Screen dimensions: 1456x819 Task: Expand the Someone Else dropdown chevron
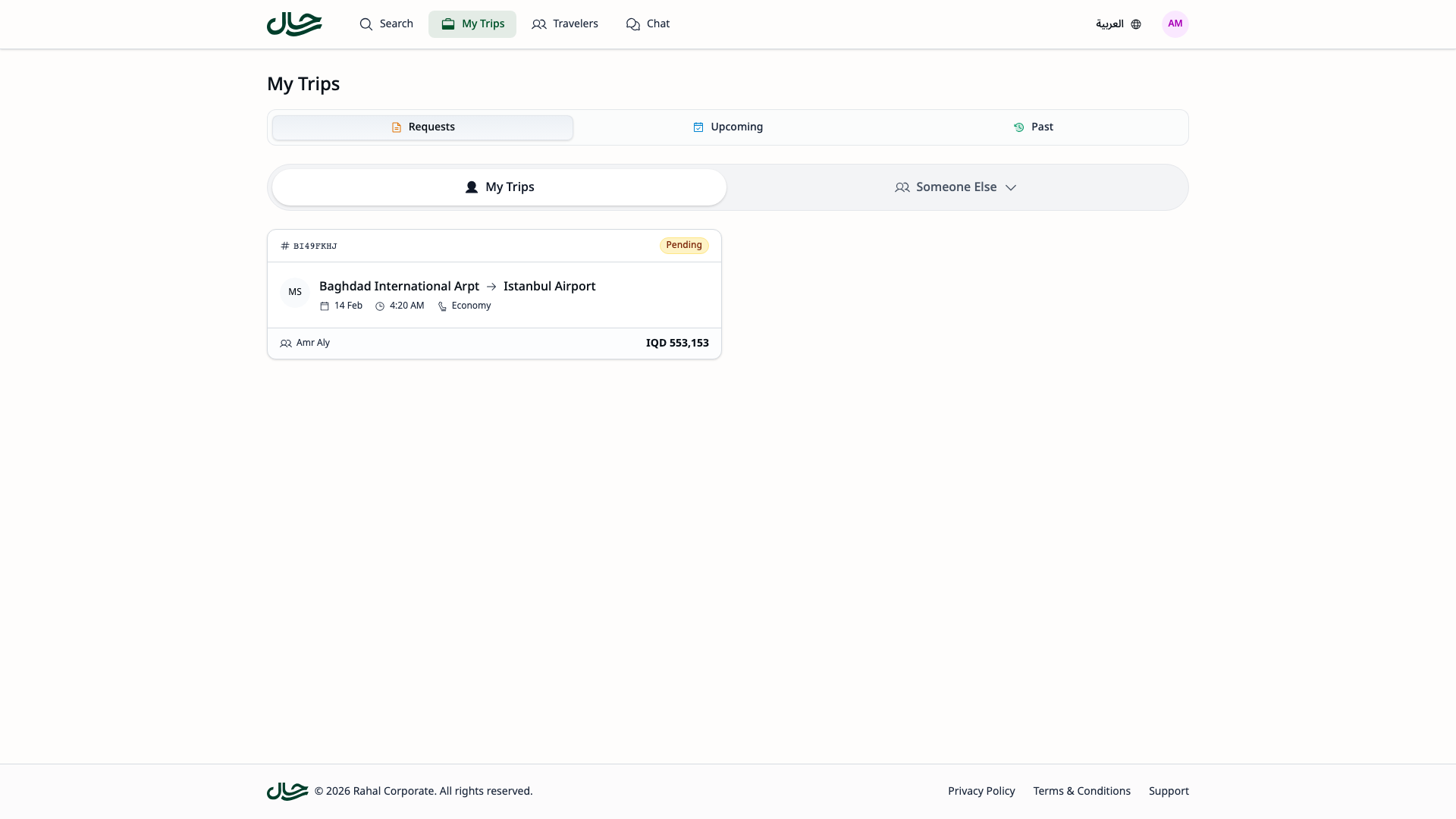pyautogui.click(x=1011, y=187)
